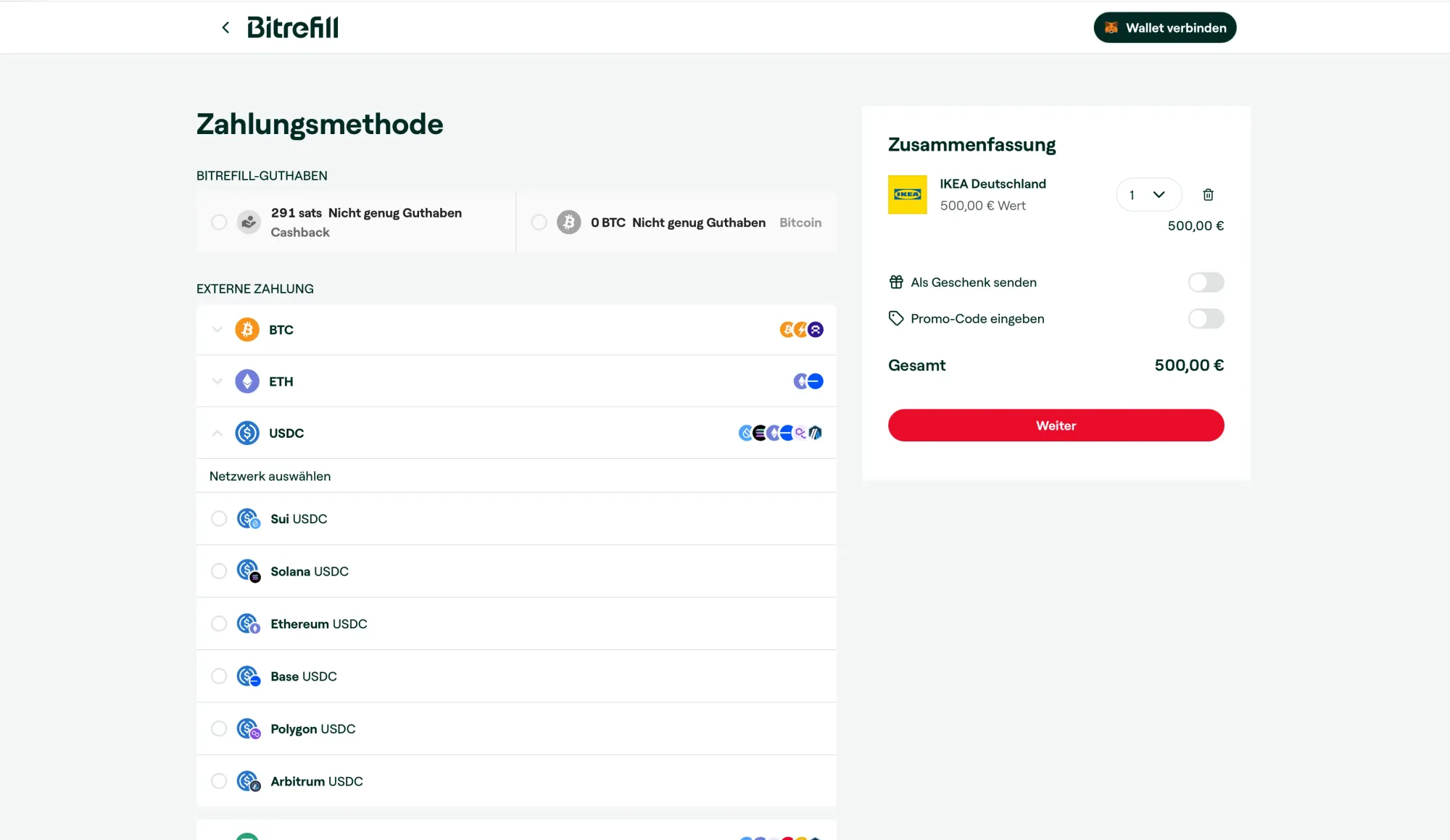Click the blue USDC coin icon
Viewport: 1450px width, 840px height.
tap(247, 433)
